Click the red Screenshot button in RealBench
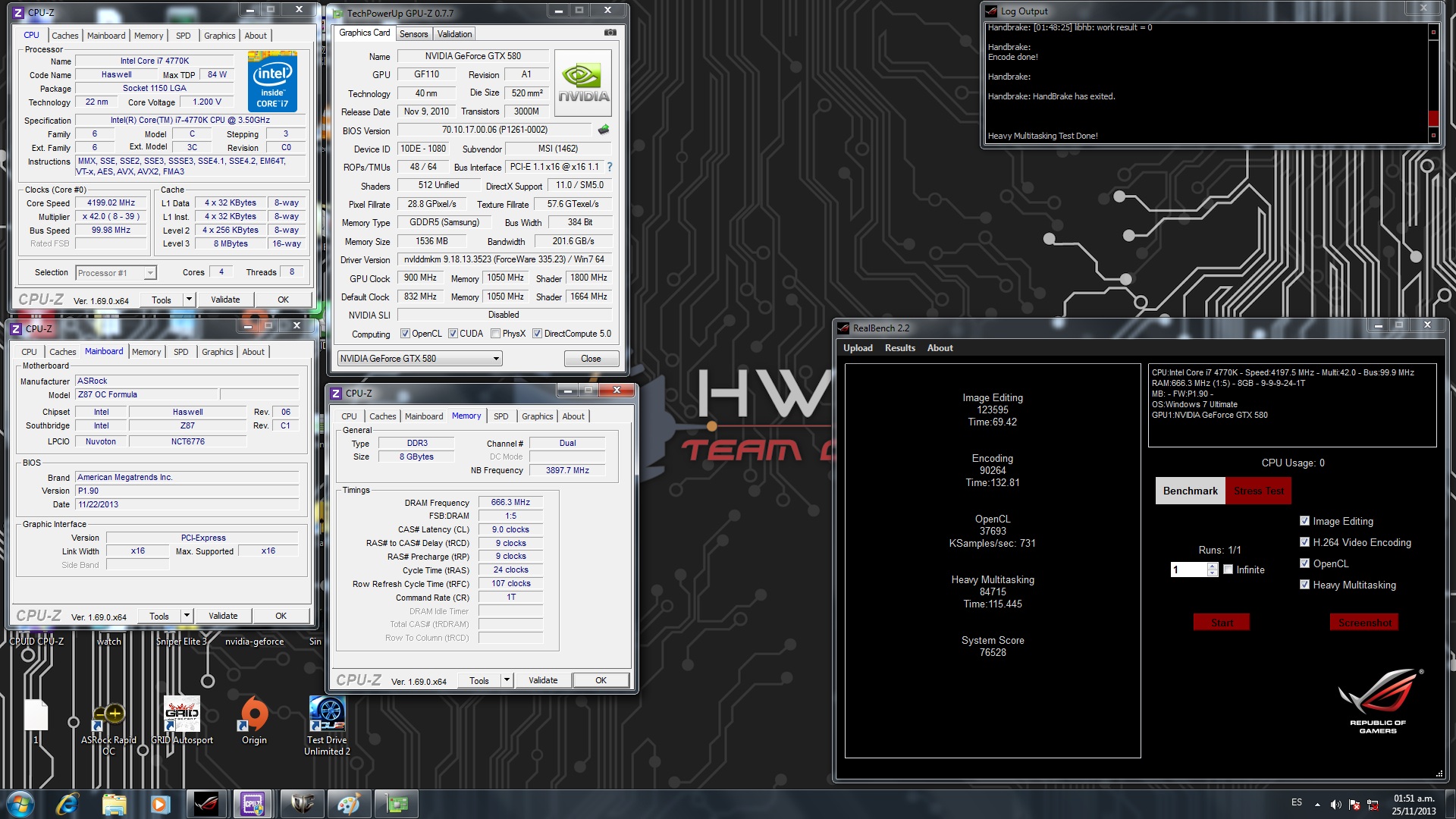Image resolution: width=1456 pixels, height=819 pixels. pos(1364,623)
